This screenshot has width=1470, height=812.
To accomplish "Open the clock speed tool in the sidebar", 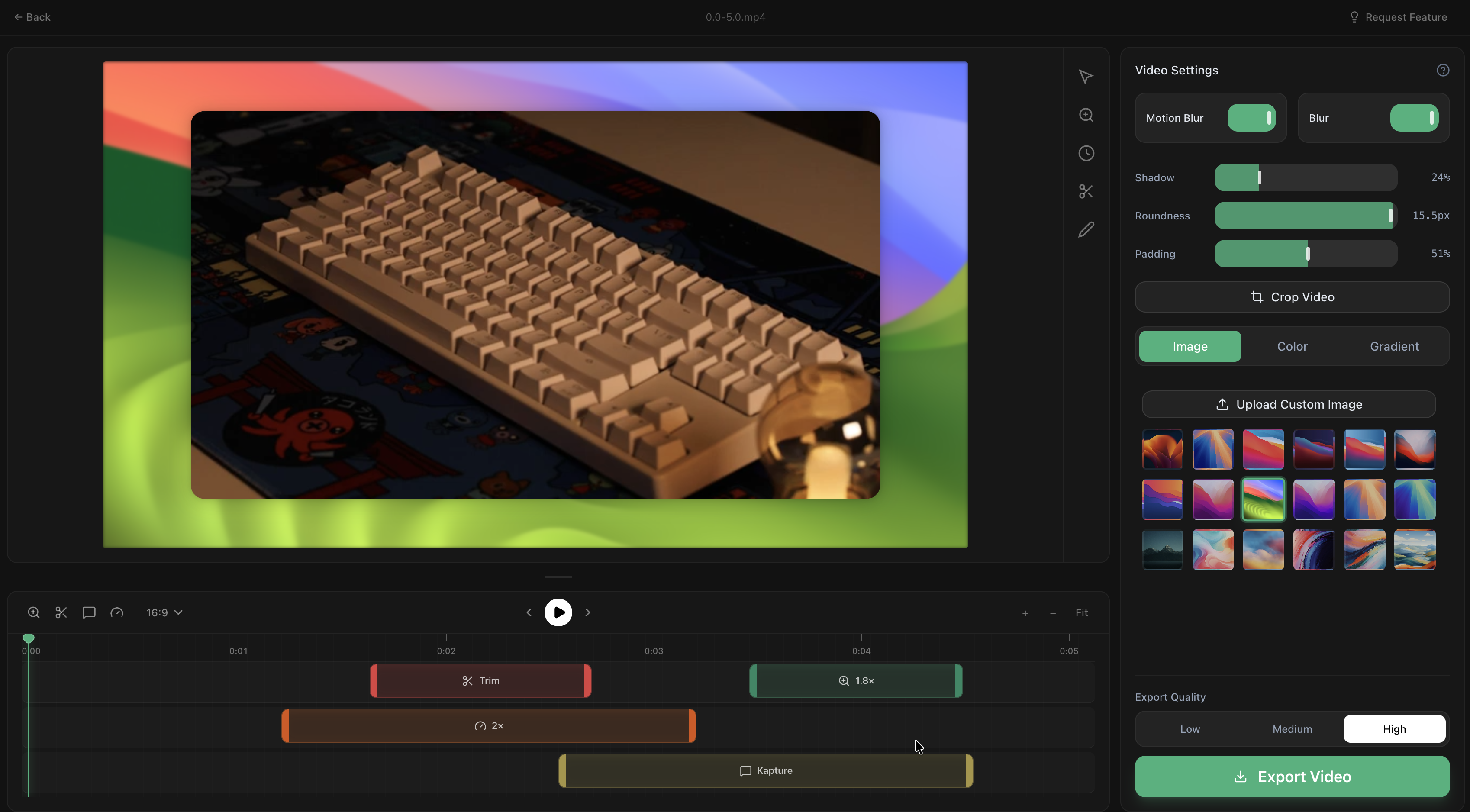I will 1085,153.
